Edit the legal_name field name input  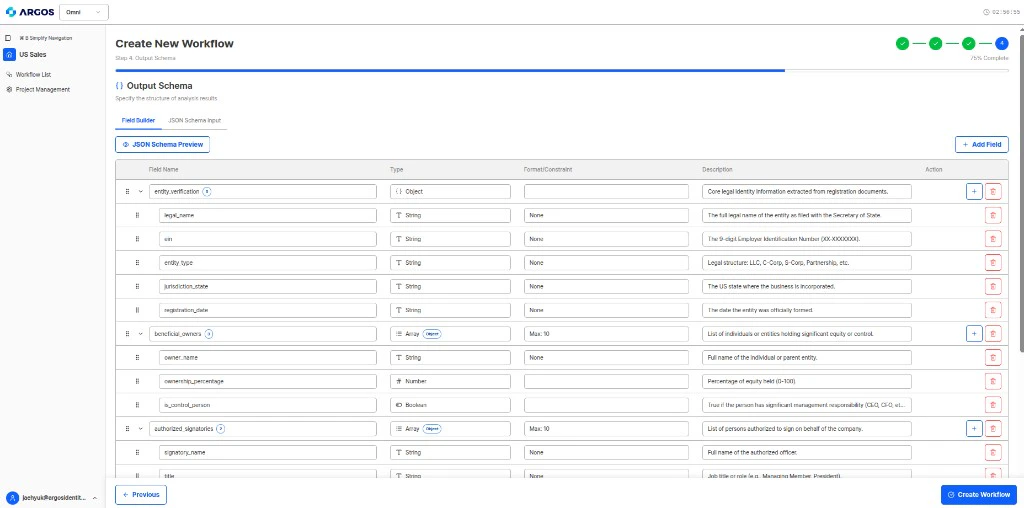click(x=268, y=215)
